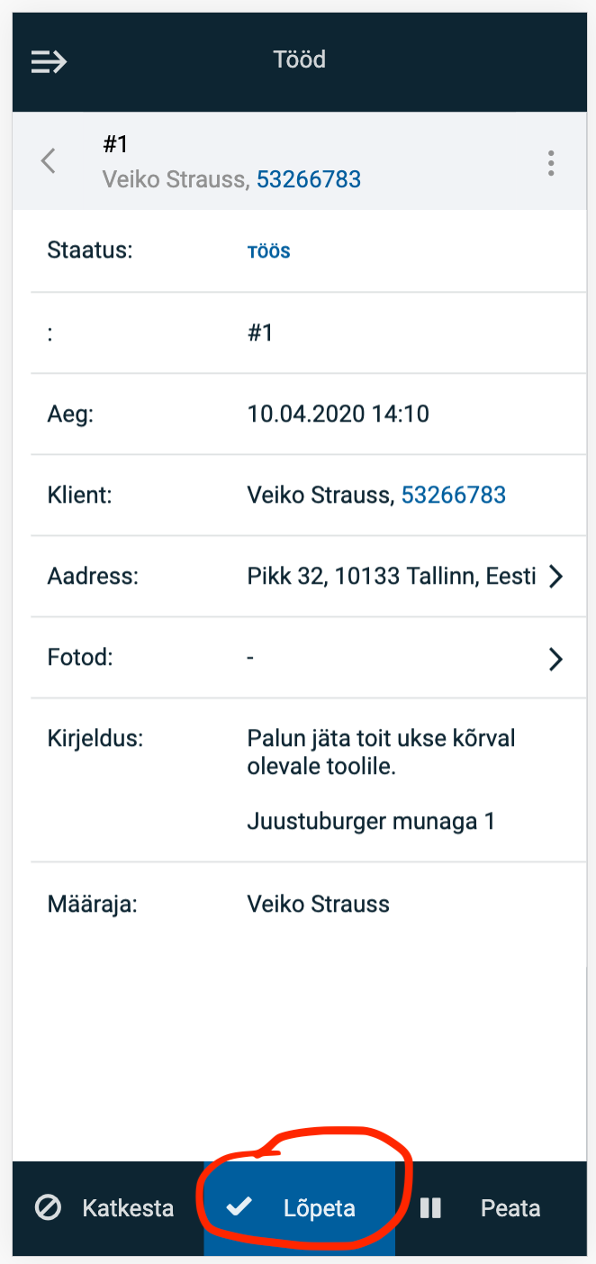This screenshot has height=1264, width=596.
Task: Expand the Fotod row chevron
Action: click(x=556, y=658)
